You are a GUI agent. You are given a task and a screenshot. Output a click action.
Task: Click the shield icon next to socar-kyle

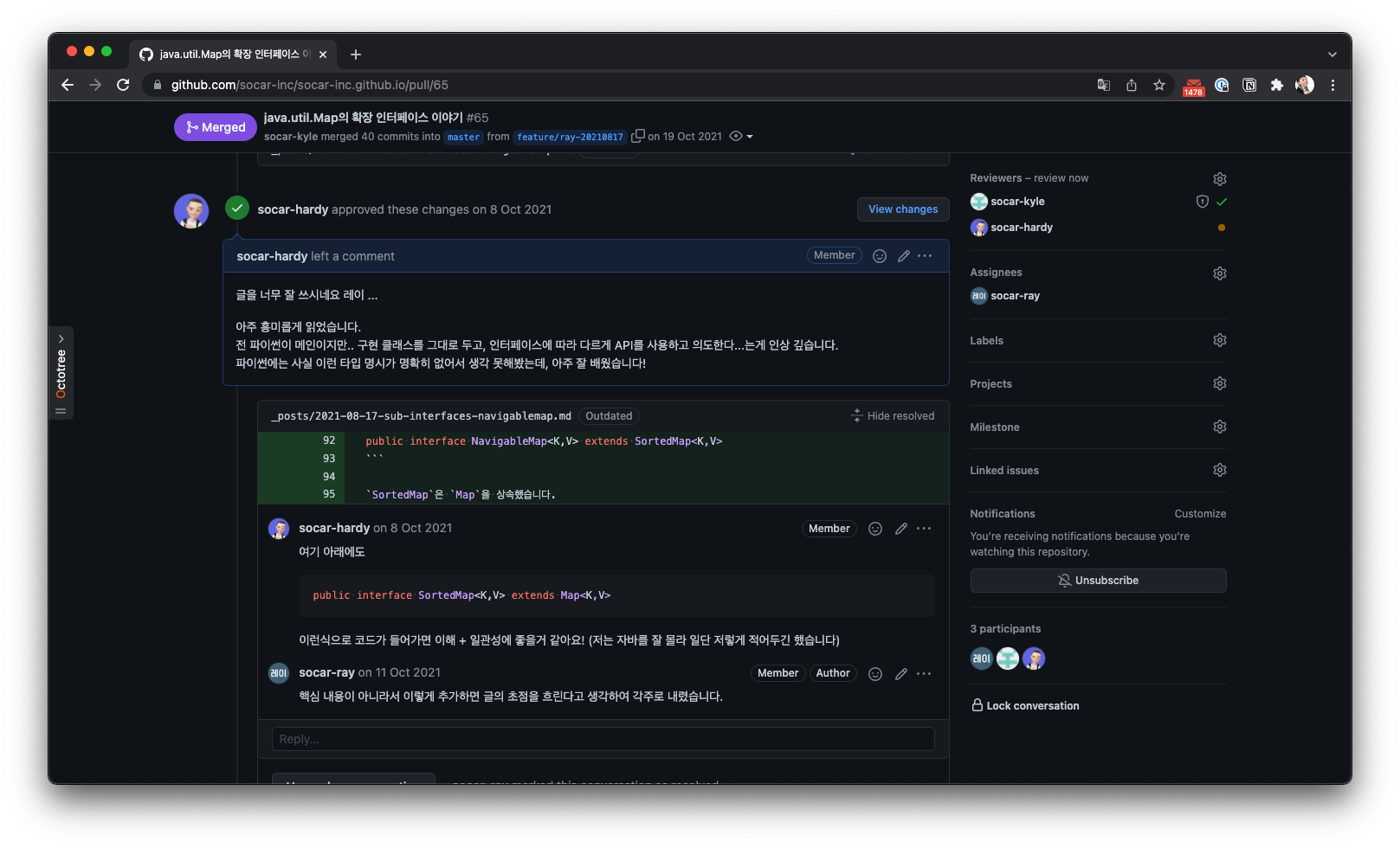tap(1203, 202)
